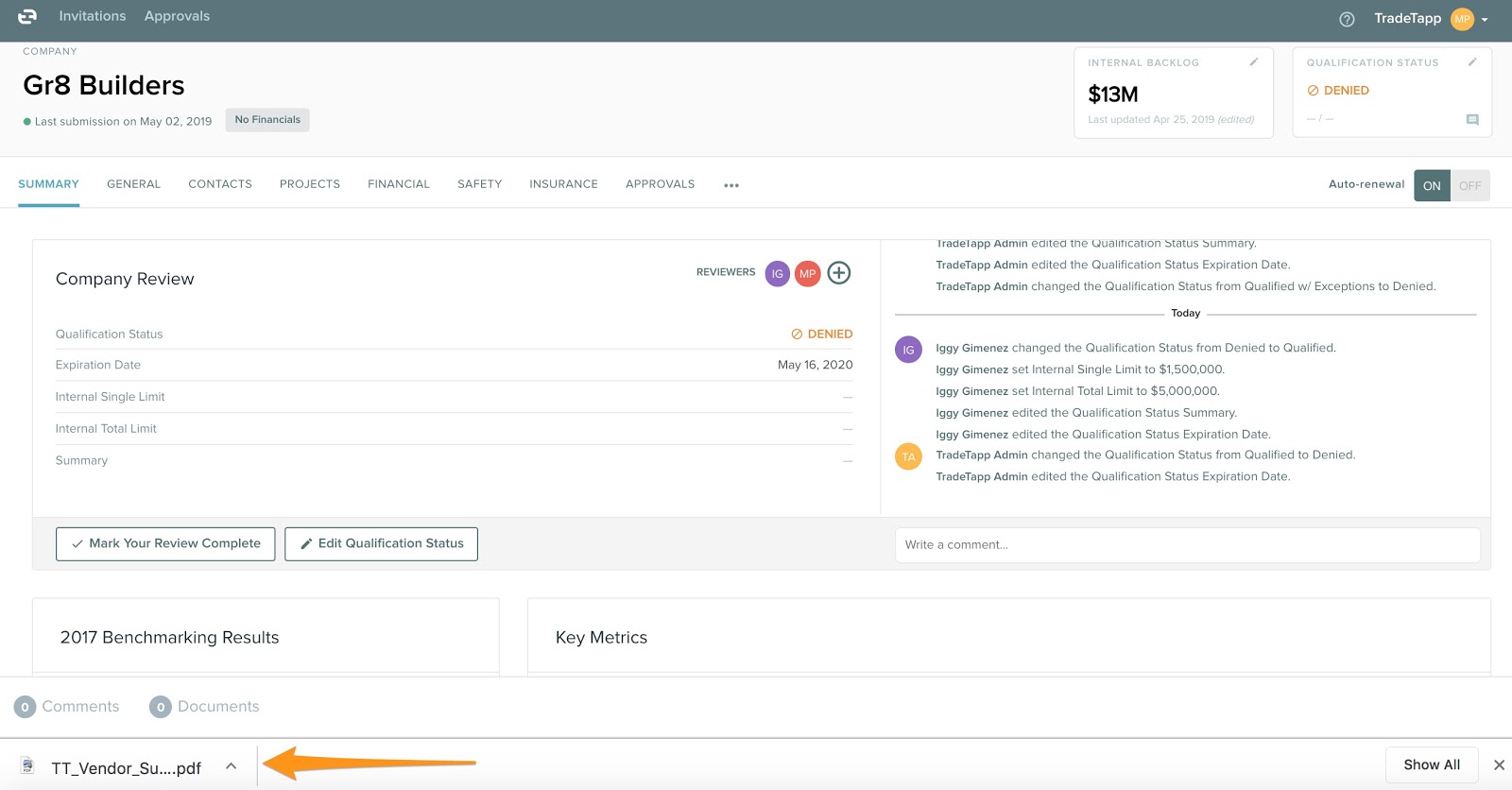Turn Auto-renewal ON
The height and width of the screenshot is (790, 1512).
coord(1432,186)
